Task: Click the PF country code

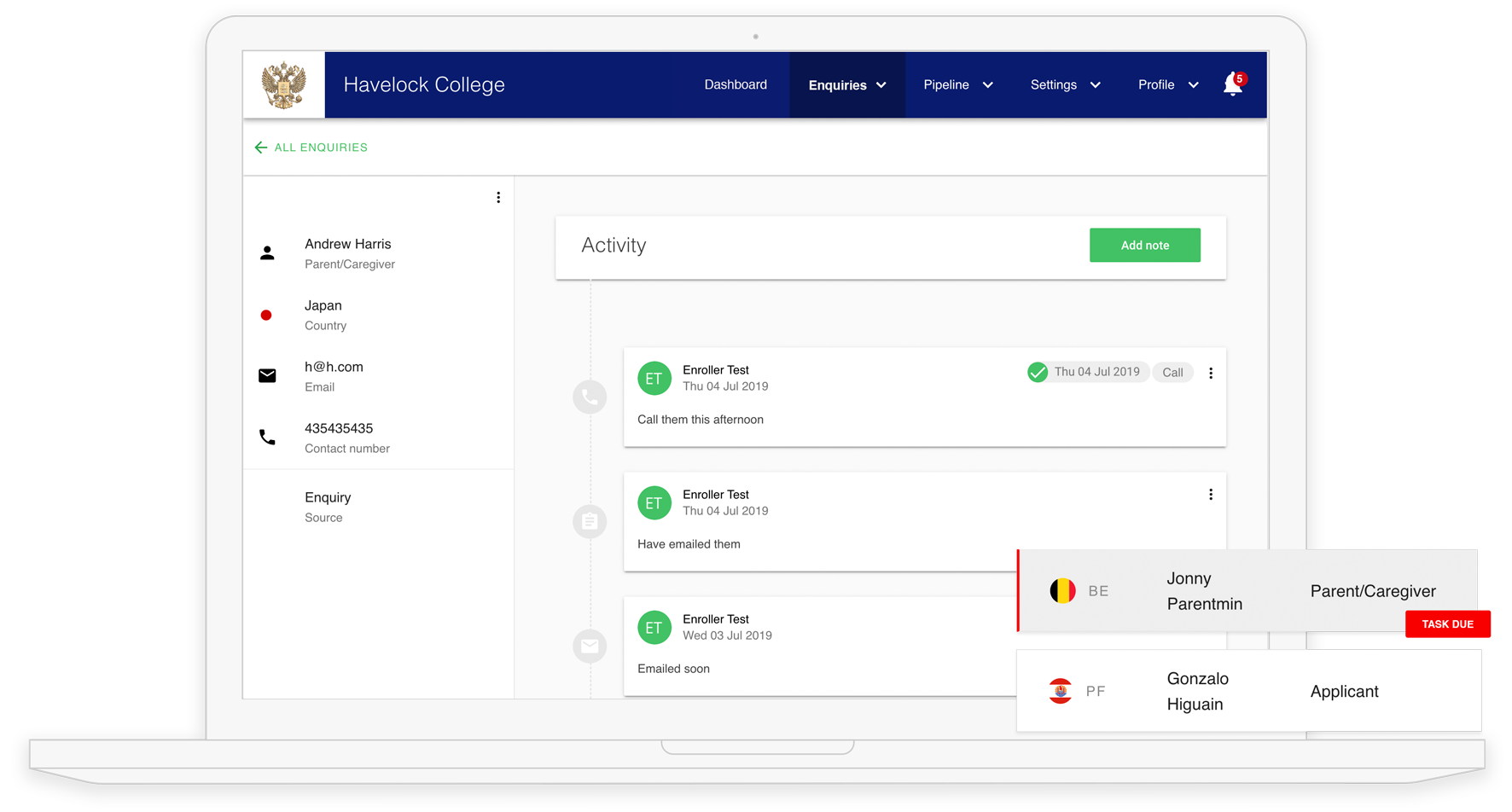Action: 1096,692
